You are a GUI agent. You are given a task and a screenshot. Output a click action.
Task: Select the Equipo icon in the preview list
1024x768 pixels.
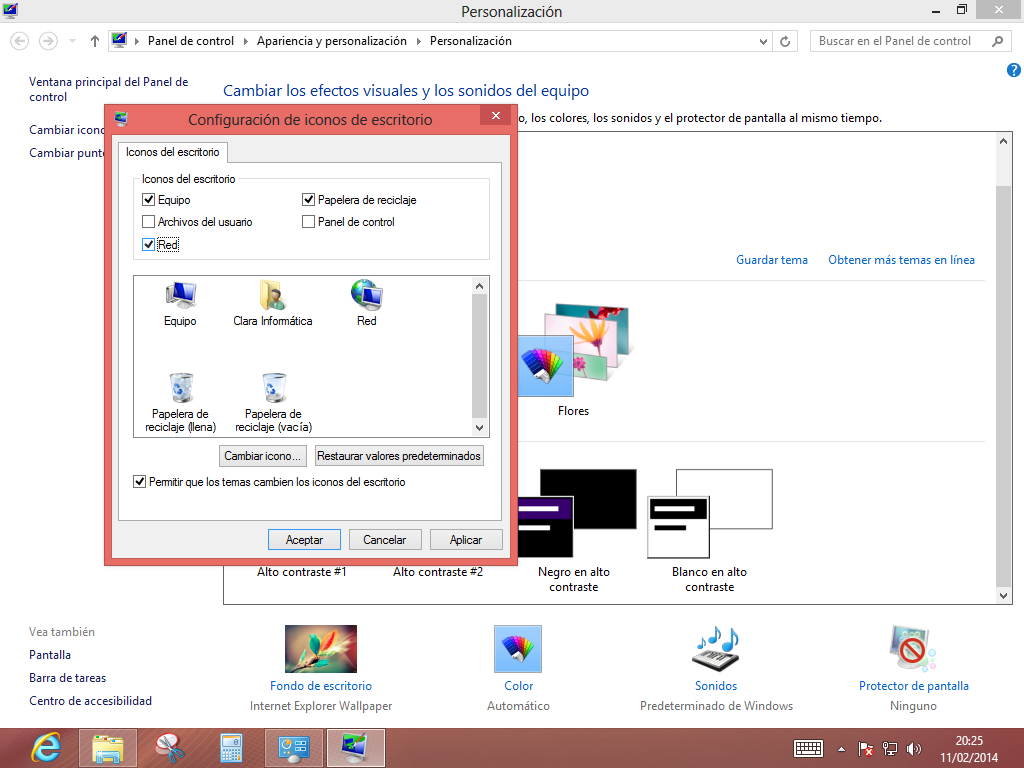pyautogui.click(x=180, y=297)
